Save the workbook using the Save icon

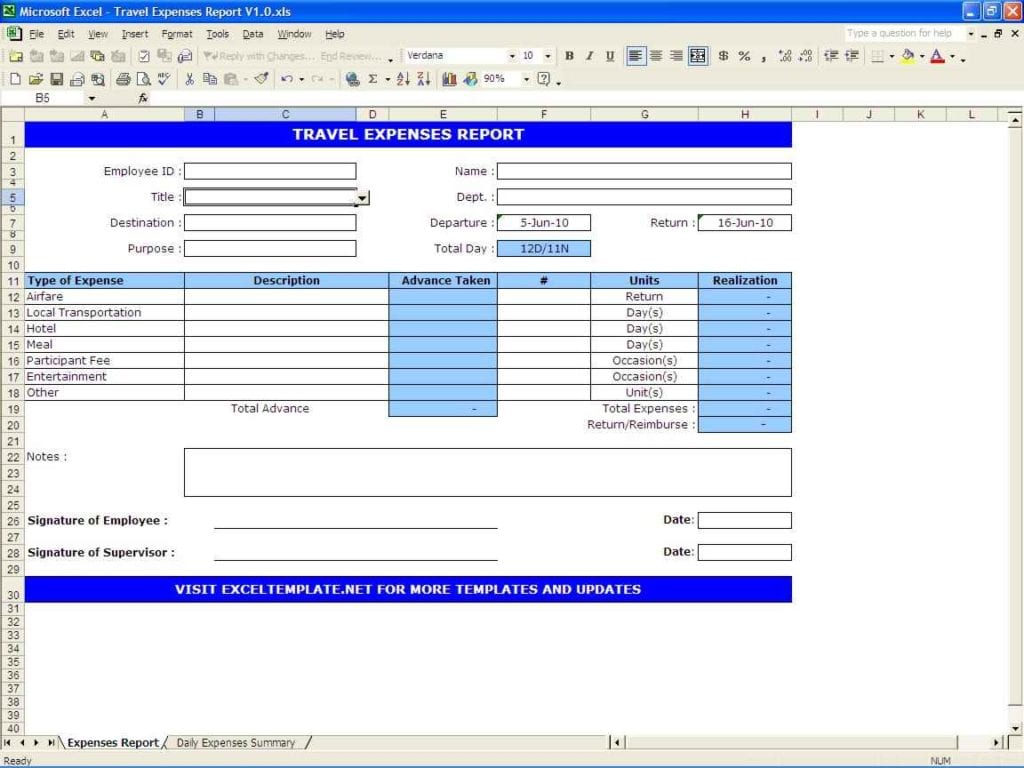click(x=56, y=78)
